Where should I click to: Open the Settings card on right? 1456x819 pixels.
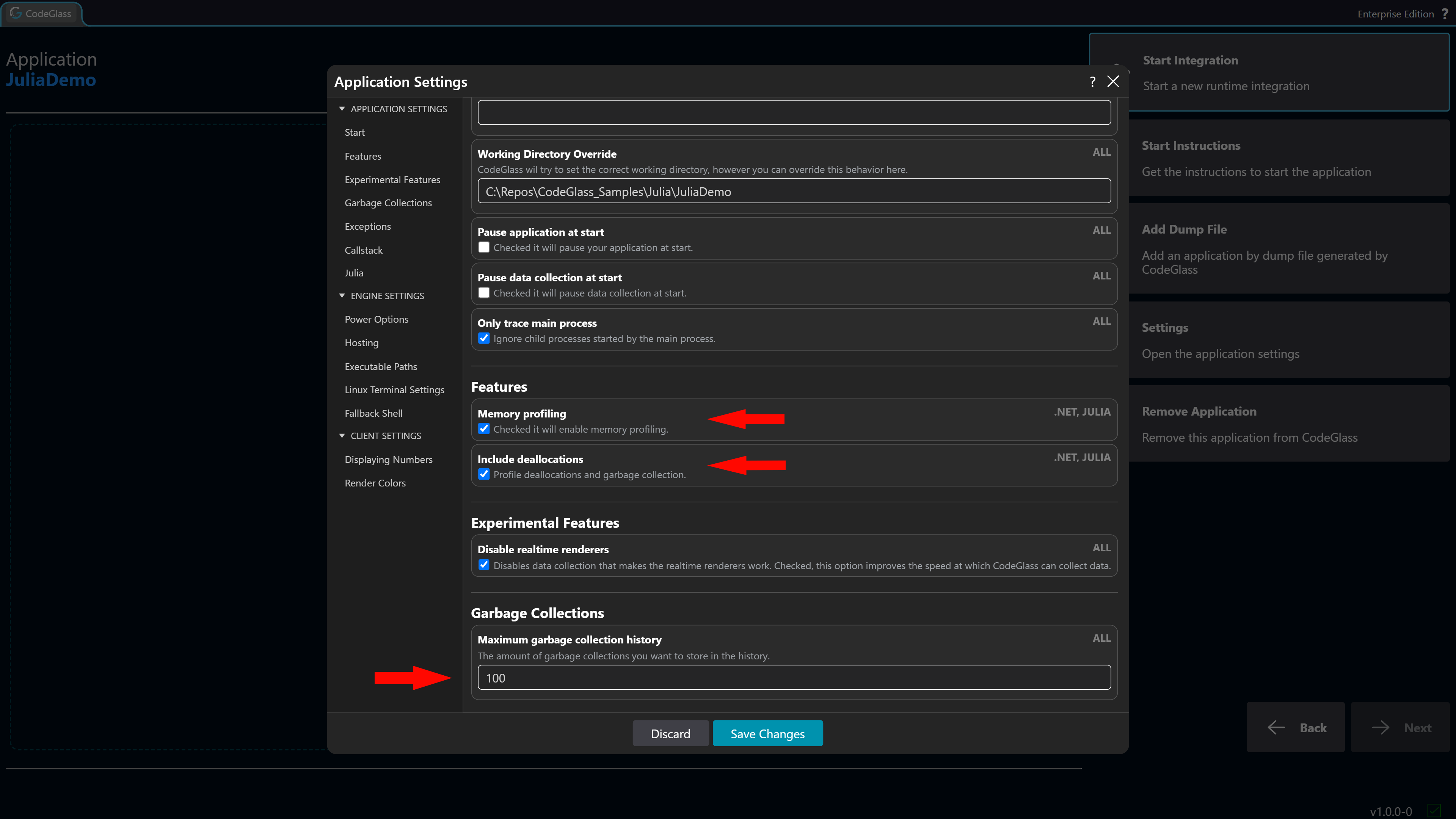(1289, 340)
